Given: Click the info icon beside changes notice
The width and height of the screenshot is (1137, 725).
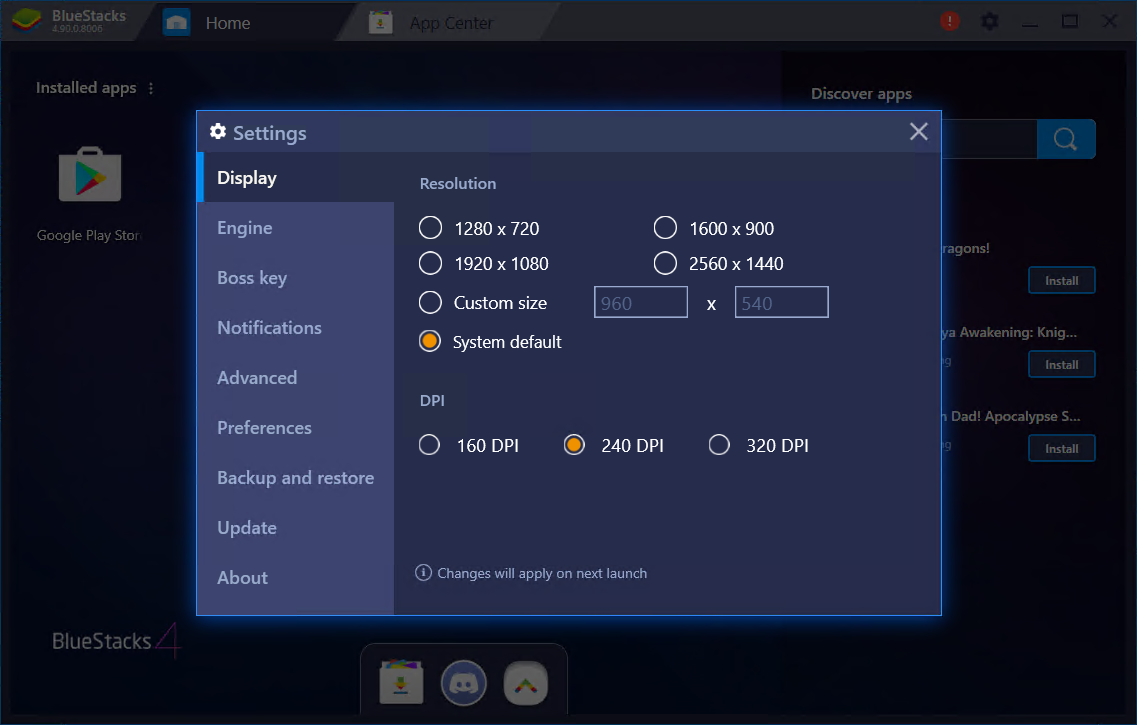Looking at the screenshot, I should point(423,573).
